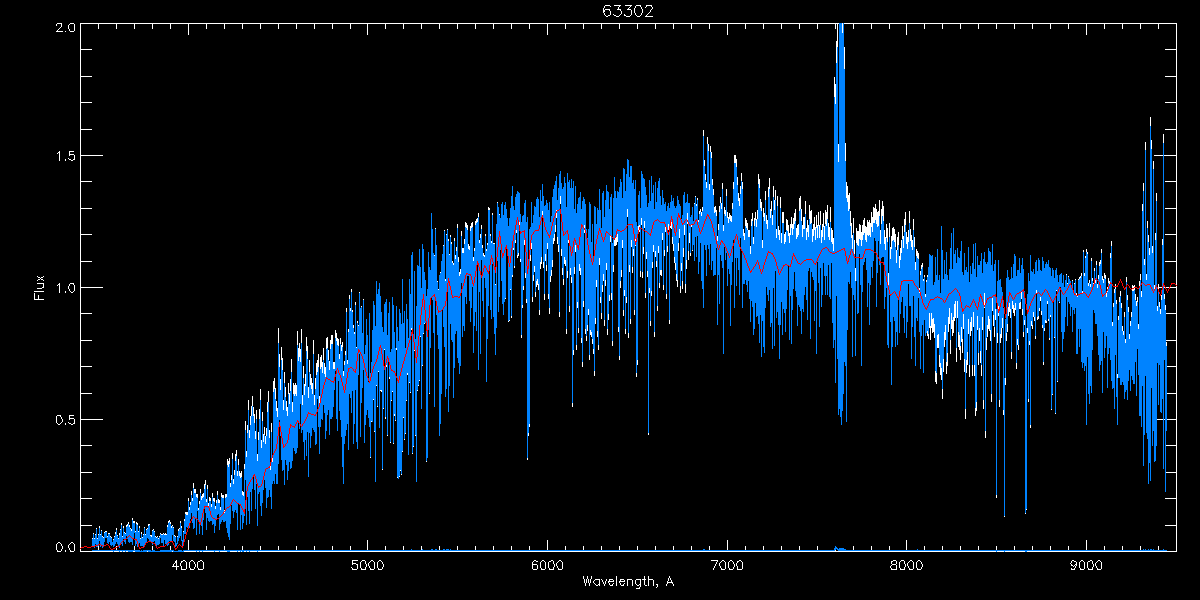Click the y-axis tick label 1.0
The image size is (1200, 600).
(x=65, y=288)
